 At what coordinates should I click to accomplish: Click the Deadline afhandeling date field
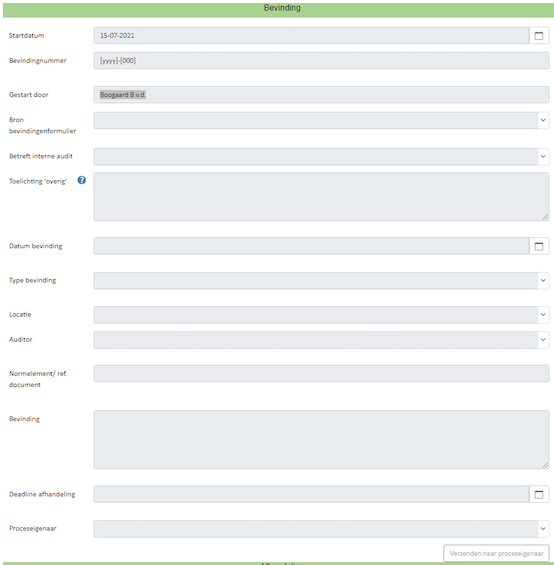click(311, 494)
